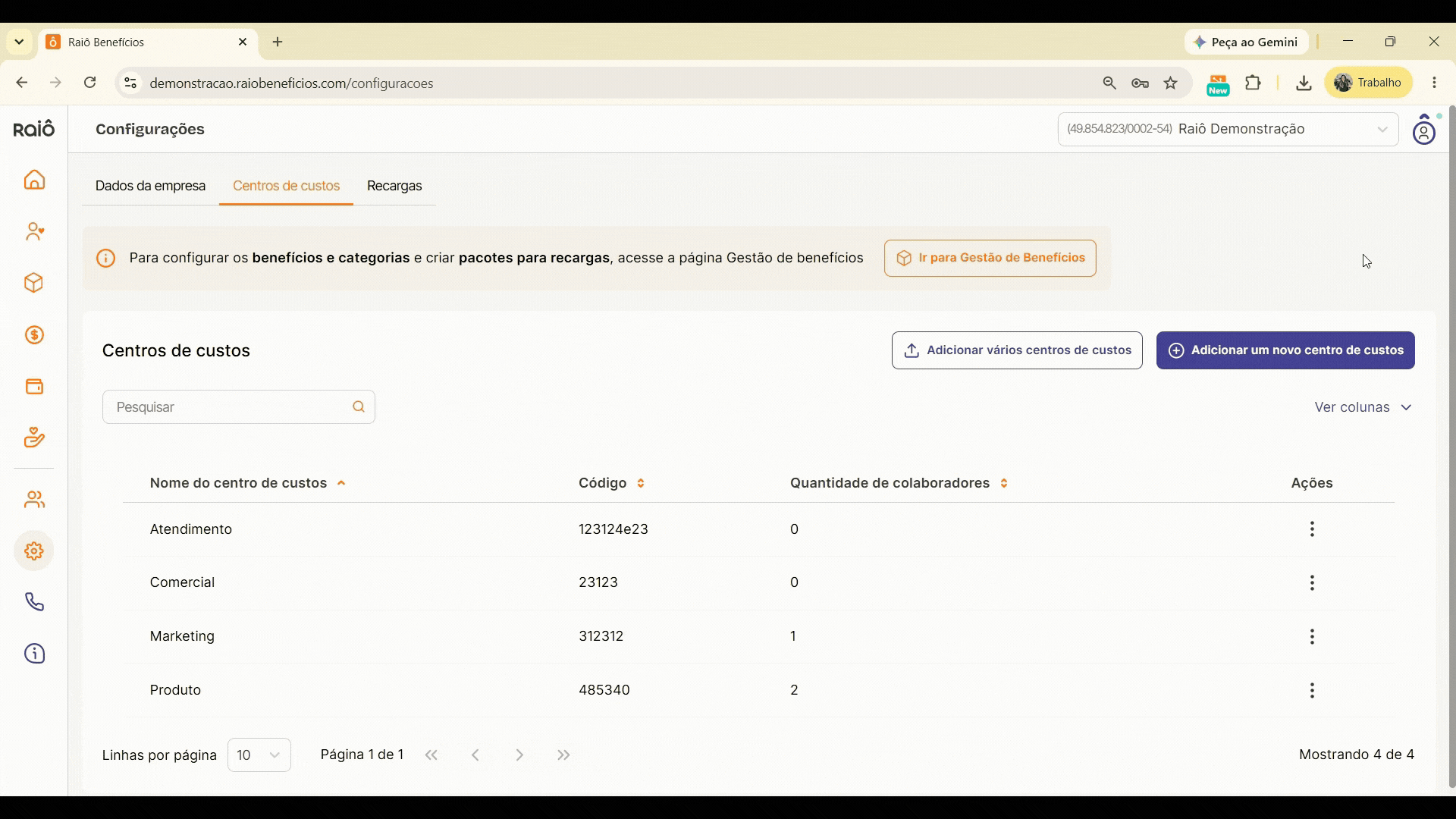Open Chrome downloads icon
The image size is (1456, 819).
1304,83
